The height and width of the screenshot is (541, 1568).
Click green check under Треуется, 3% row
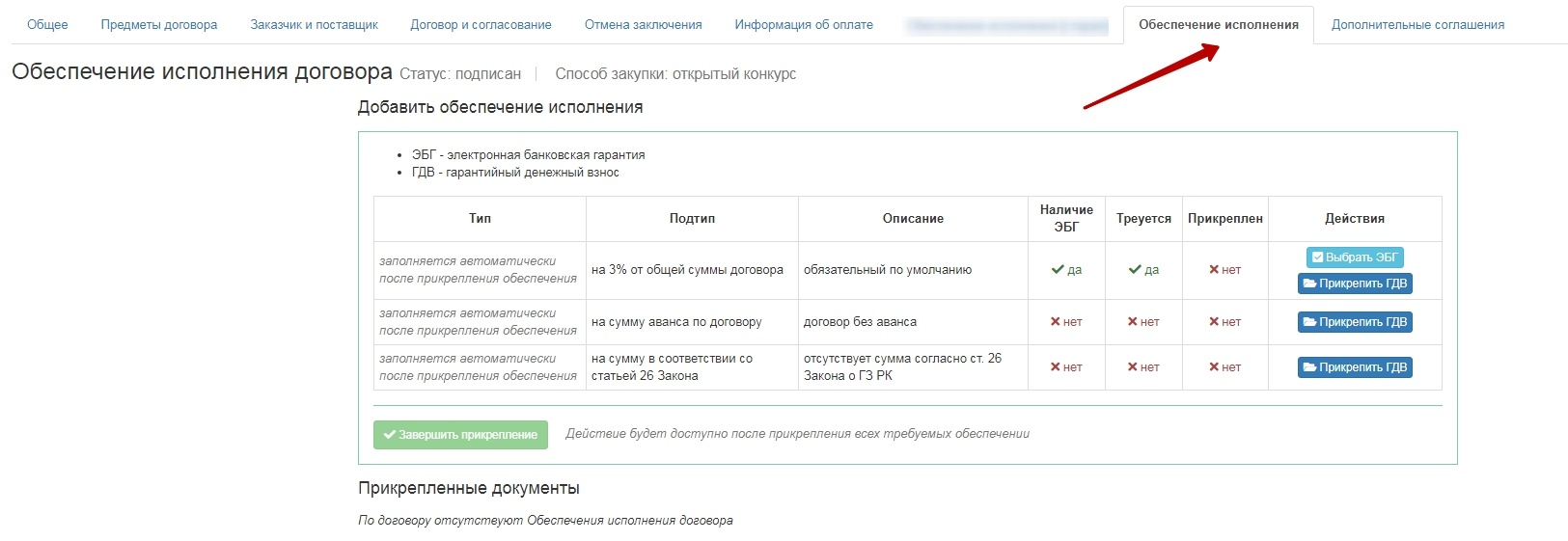tap(1135, 270)
